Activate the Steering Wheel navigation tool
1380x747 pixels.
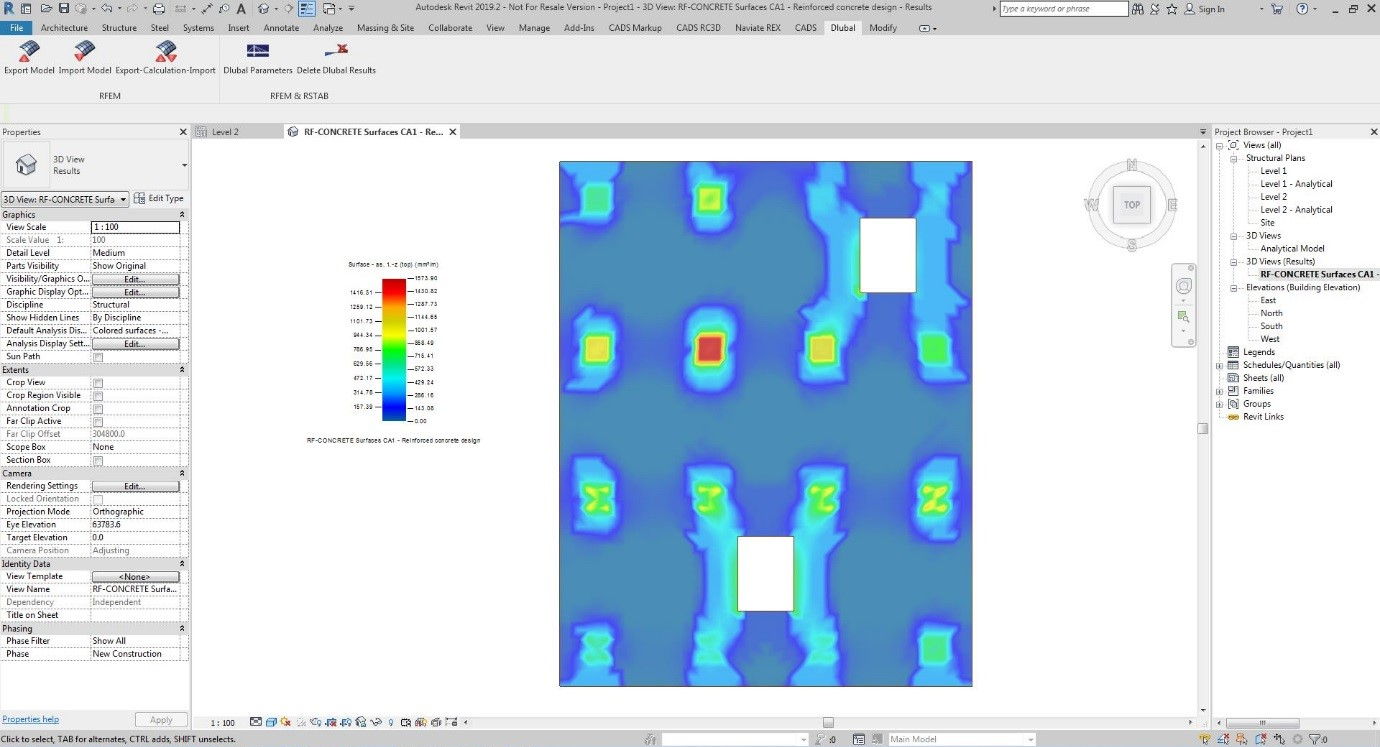[1183, 285]
